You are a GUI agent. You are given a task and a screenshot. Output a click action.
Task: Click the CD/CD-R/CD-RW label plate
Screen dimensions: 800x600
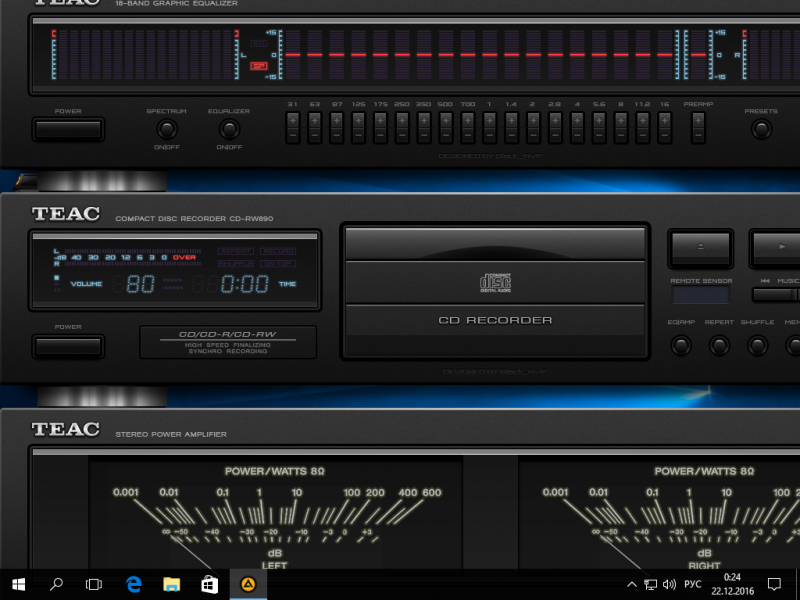pos(228,342)
